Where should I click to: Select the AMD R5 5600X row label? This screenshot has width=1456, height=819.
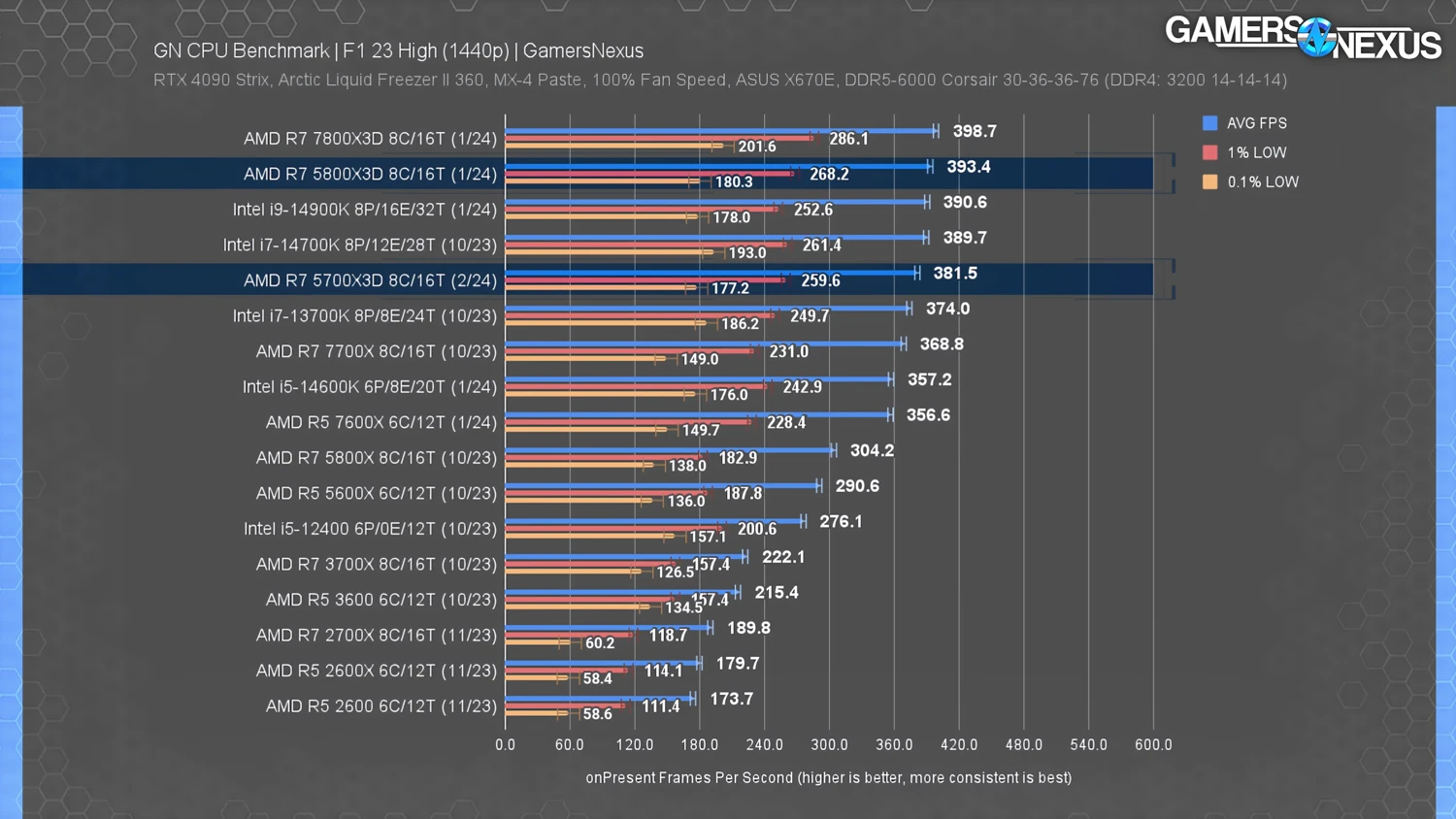(377, 493)
